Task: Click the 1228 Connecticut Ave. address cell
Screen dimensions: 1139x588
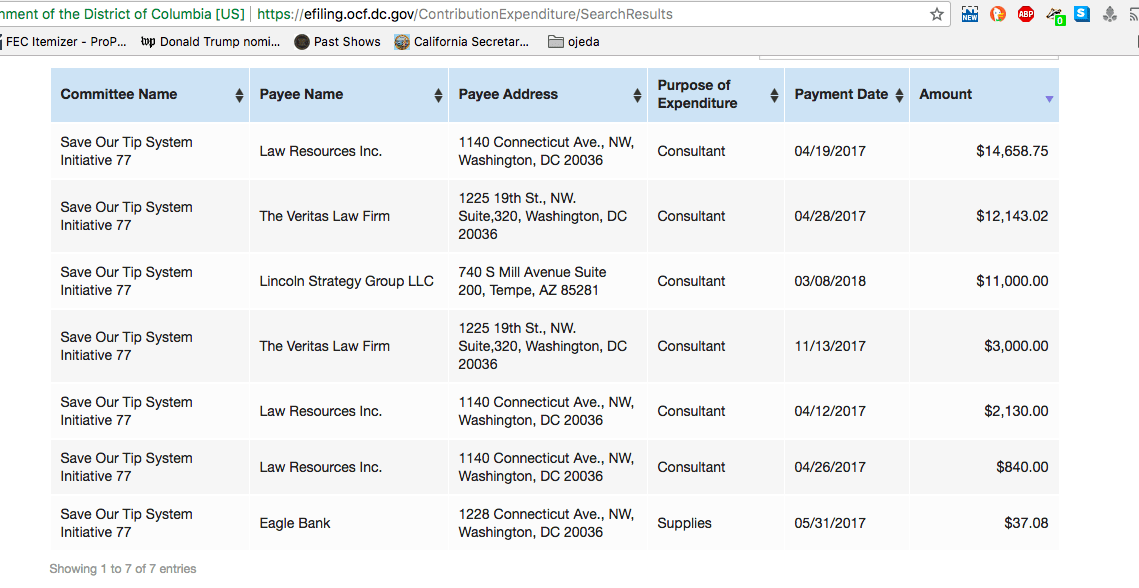Action: coord(546,523)
